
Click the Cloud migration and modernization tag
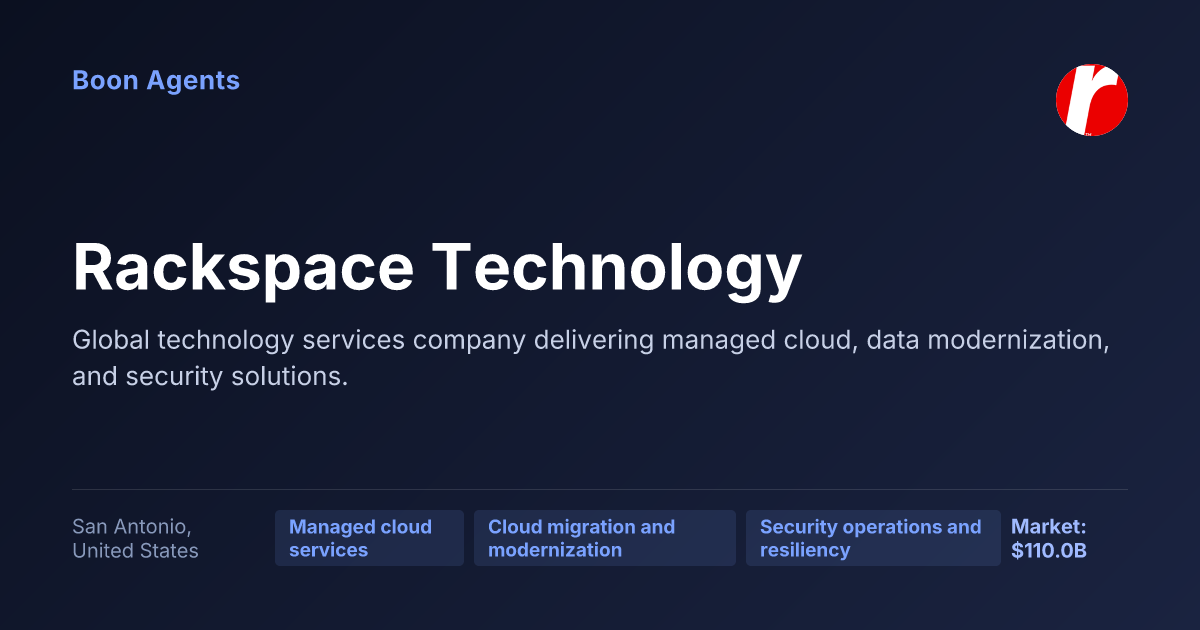605,538
